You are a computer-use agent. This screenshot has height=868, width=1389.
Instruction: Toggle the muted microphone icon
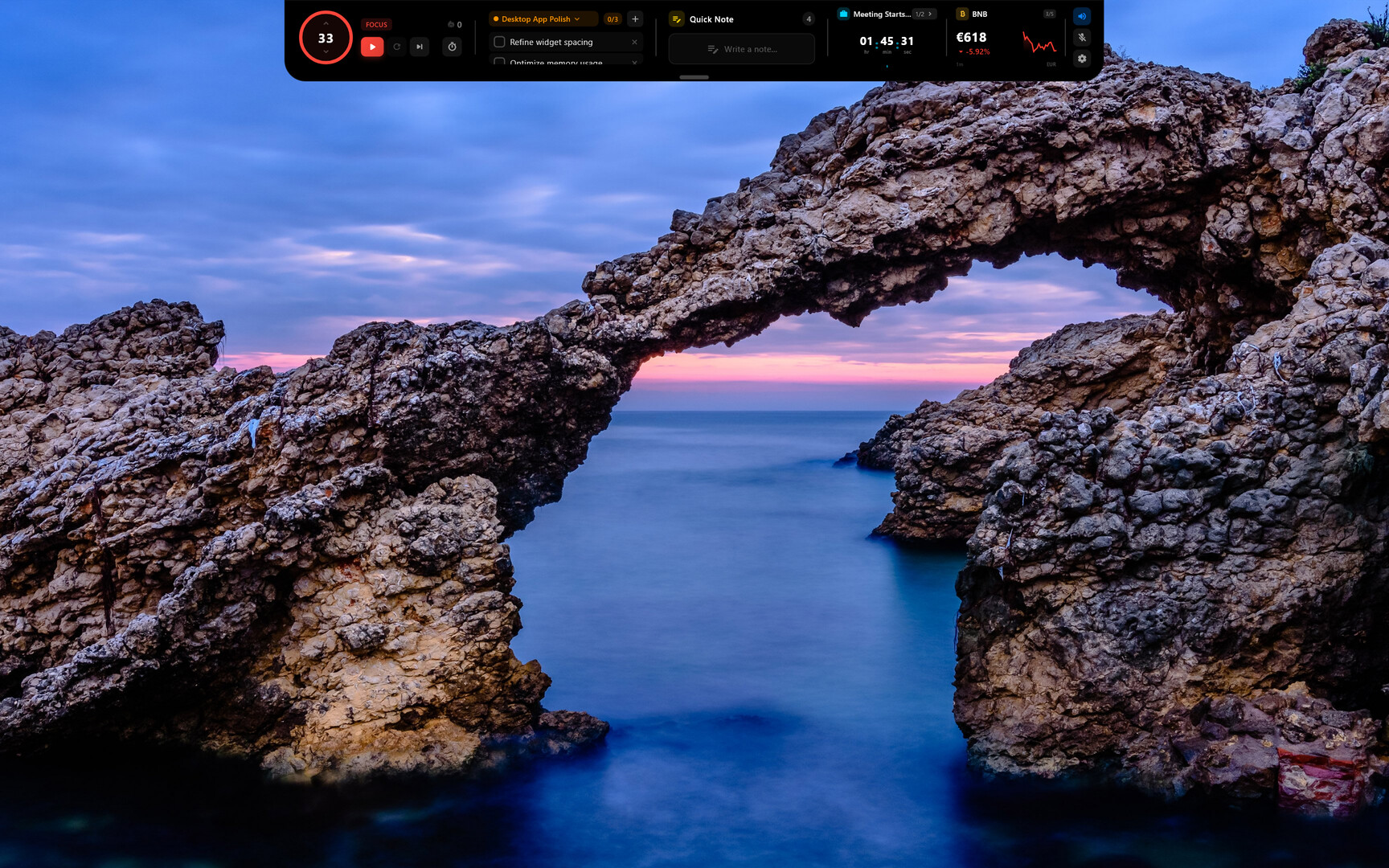1083,39
